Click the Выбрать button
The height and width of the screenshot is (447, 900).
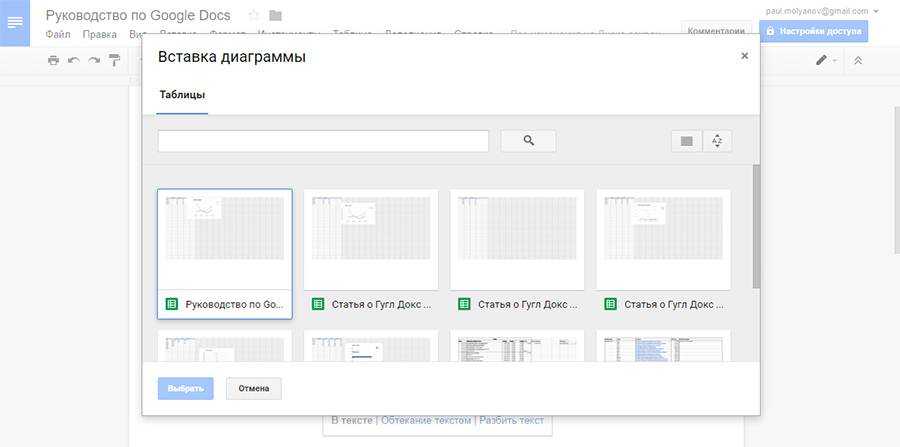pyautogui.click(x=185, y=388)
